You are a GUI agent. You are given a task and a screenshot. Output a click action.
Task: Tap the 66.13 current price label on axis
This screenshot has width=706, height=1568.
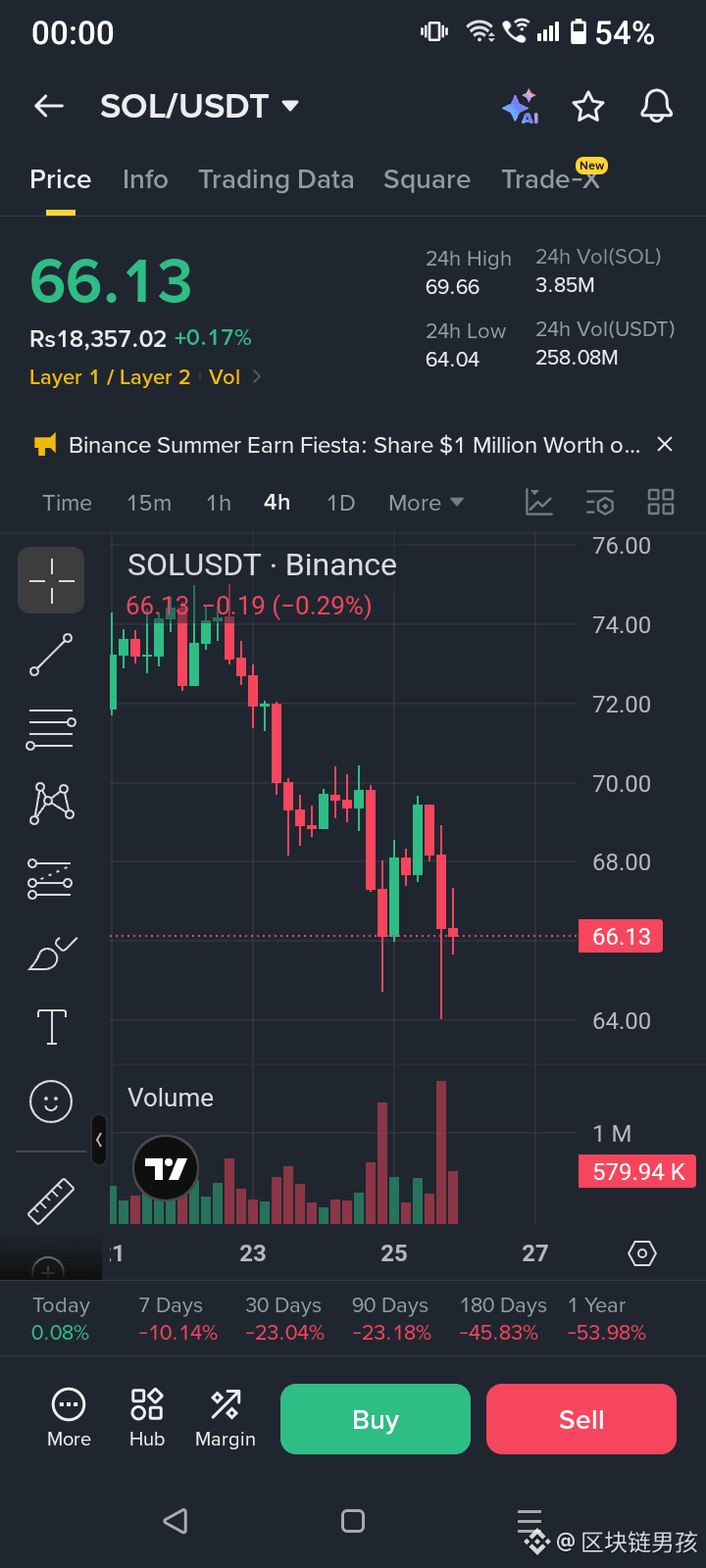click(622, 936)
